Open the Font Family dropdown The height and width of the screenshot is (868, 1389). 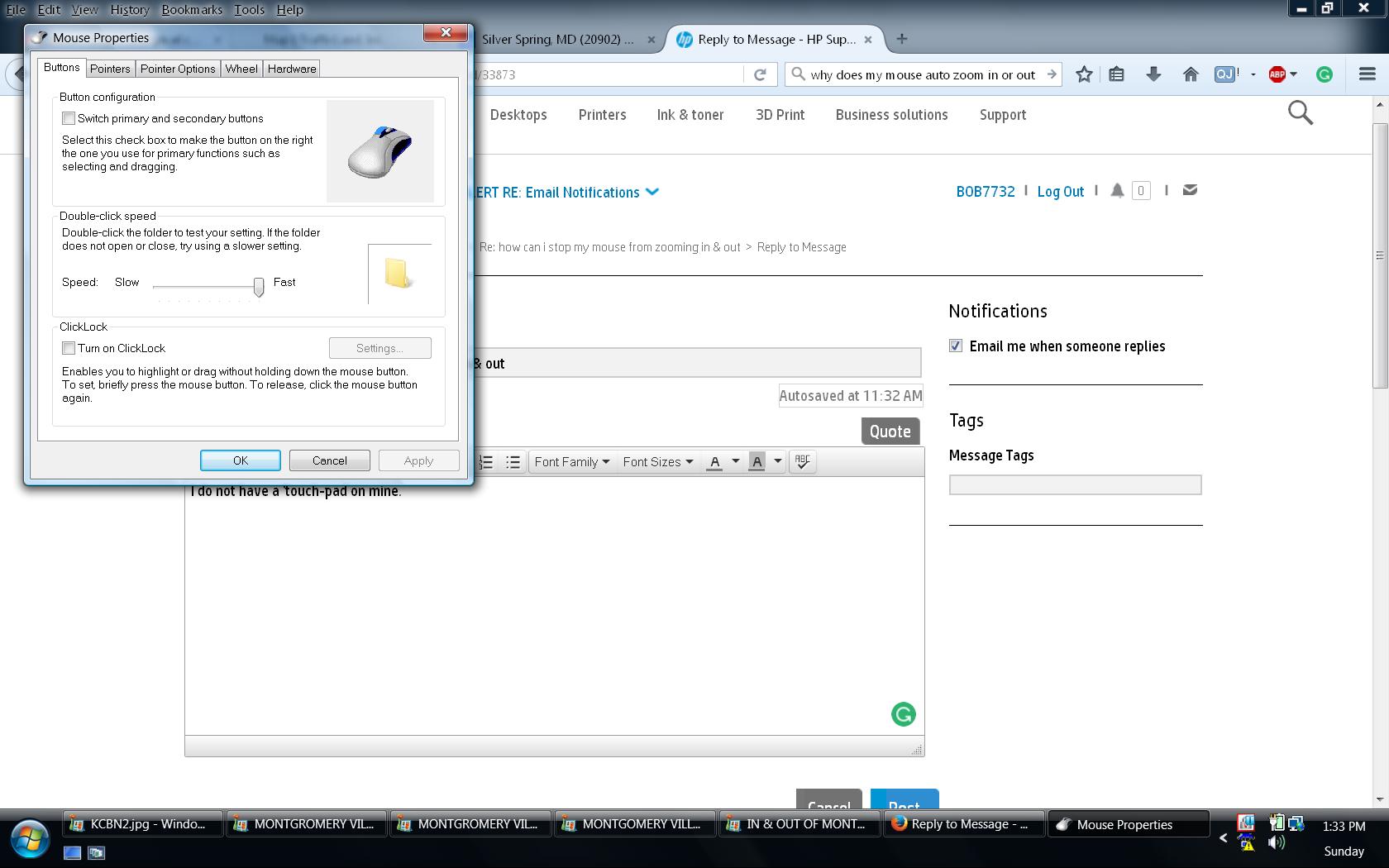coord(571,461)
